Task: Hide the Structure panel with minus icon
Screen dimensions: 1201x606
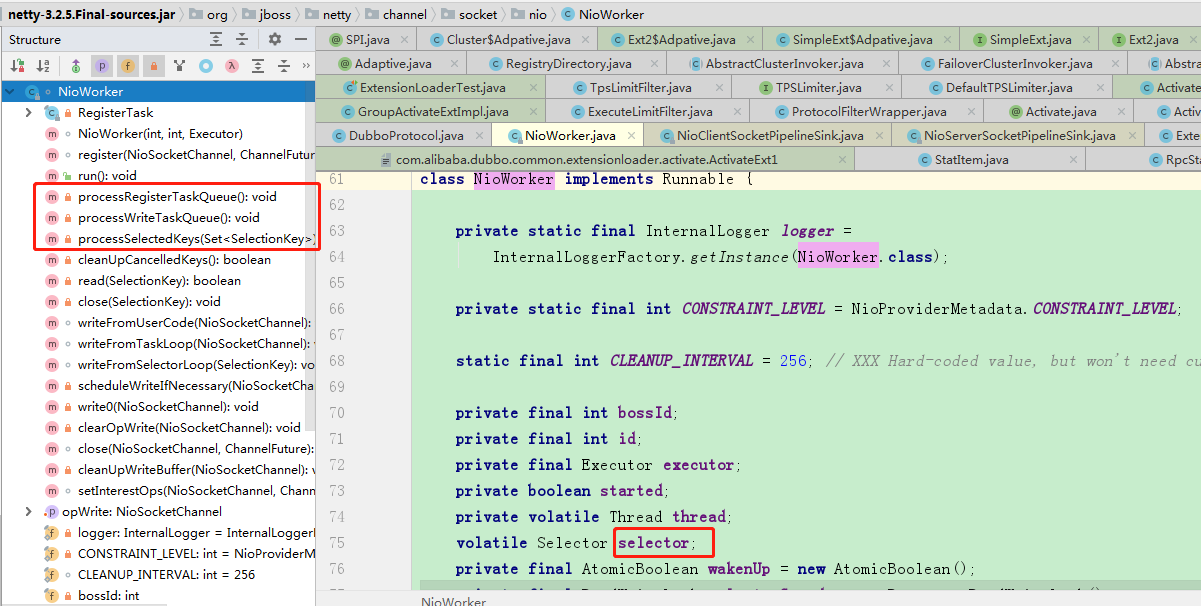Action: coord(301,39)
